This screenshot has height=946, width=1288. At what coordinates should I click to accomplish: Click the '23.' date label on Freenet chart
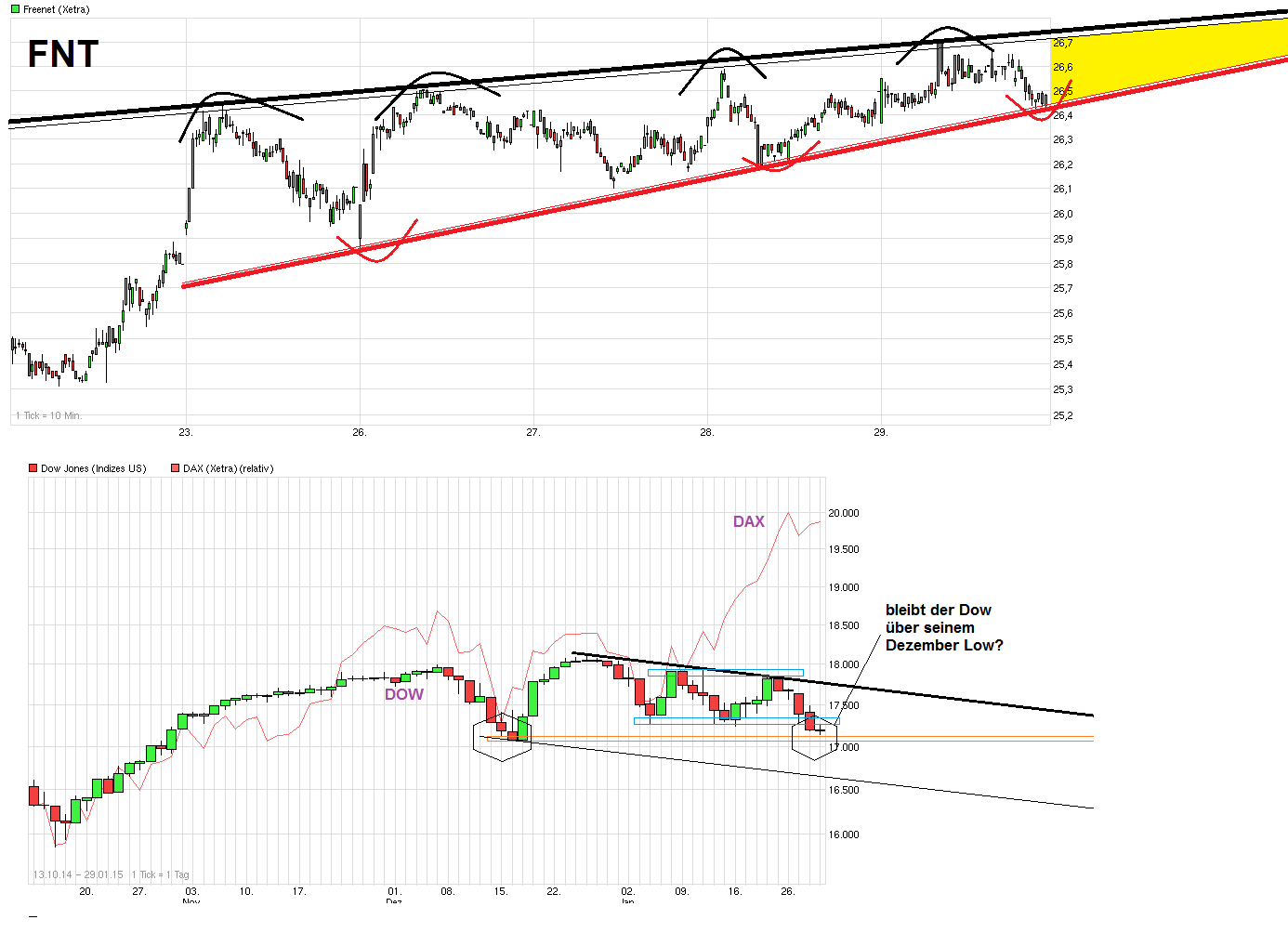tap(186, 432)
